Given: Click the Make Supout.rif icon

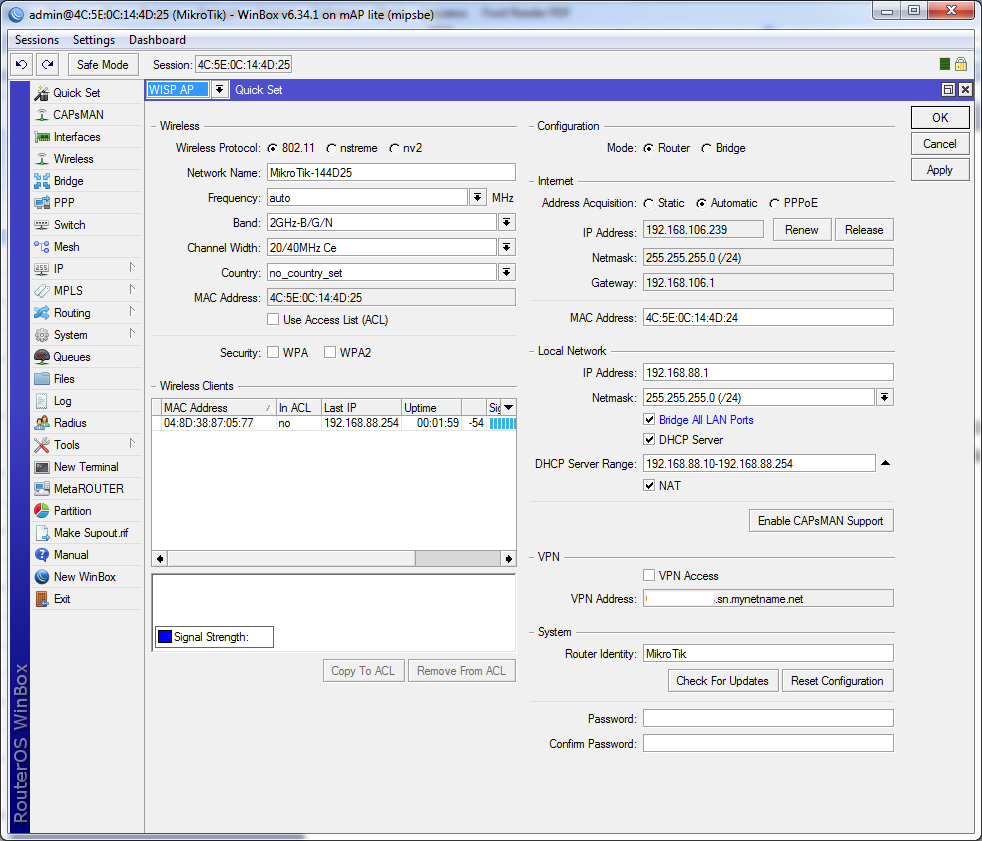Looking at the screenshot, I should 42,533.
